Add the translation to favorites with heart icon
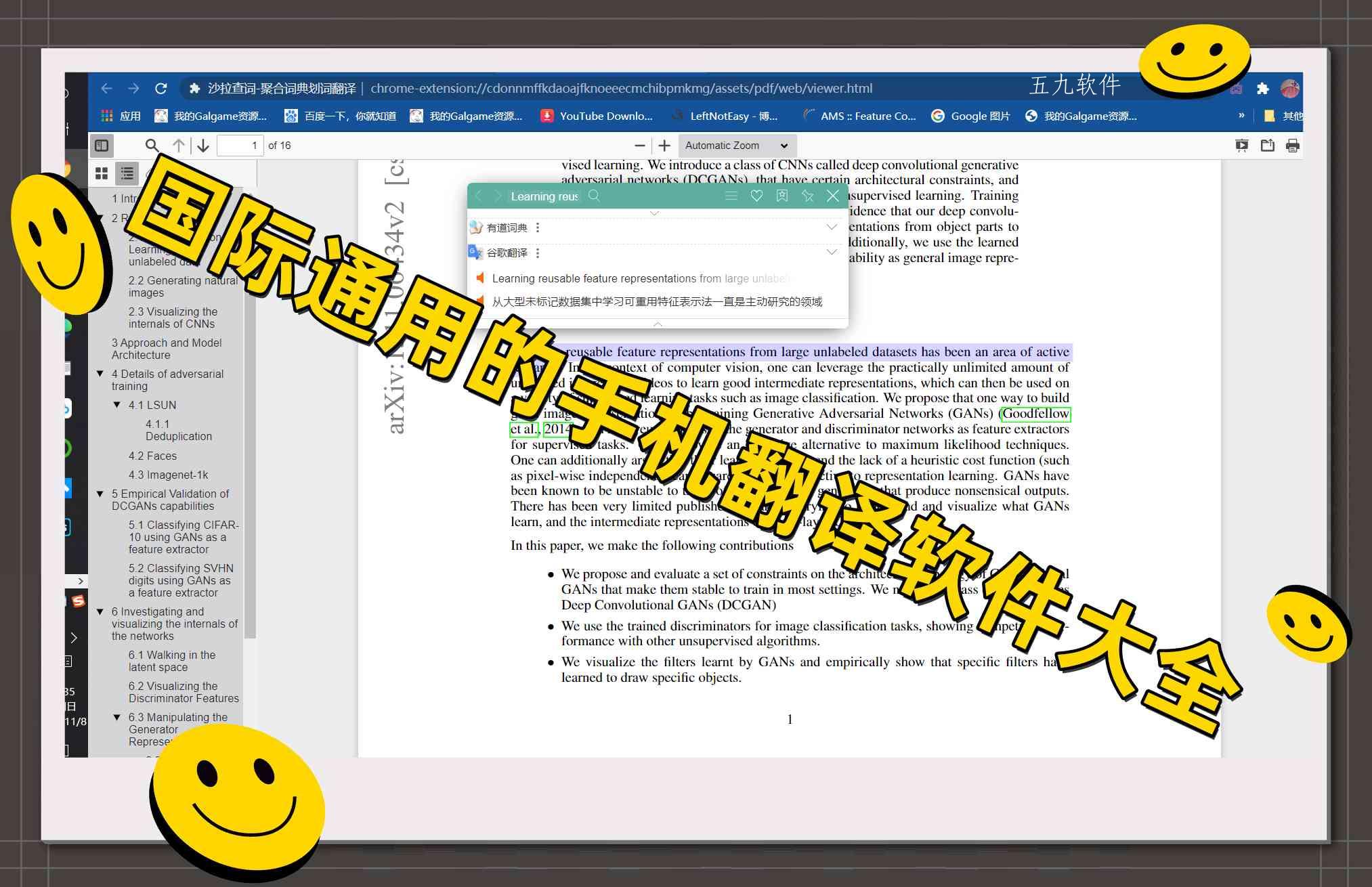Screen dimensions: 1372x887 point(757,196)
